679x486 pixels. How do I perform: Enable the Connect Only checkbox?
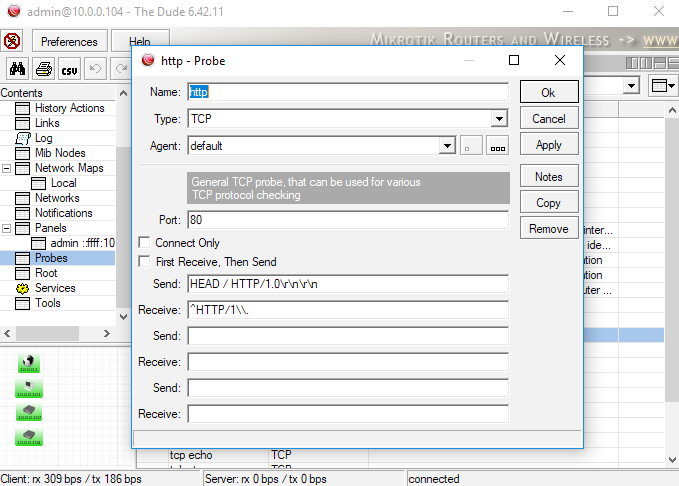click(144, 242)
